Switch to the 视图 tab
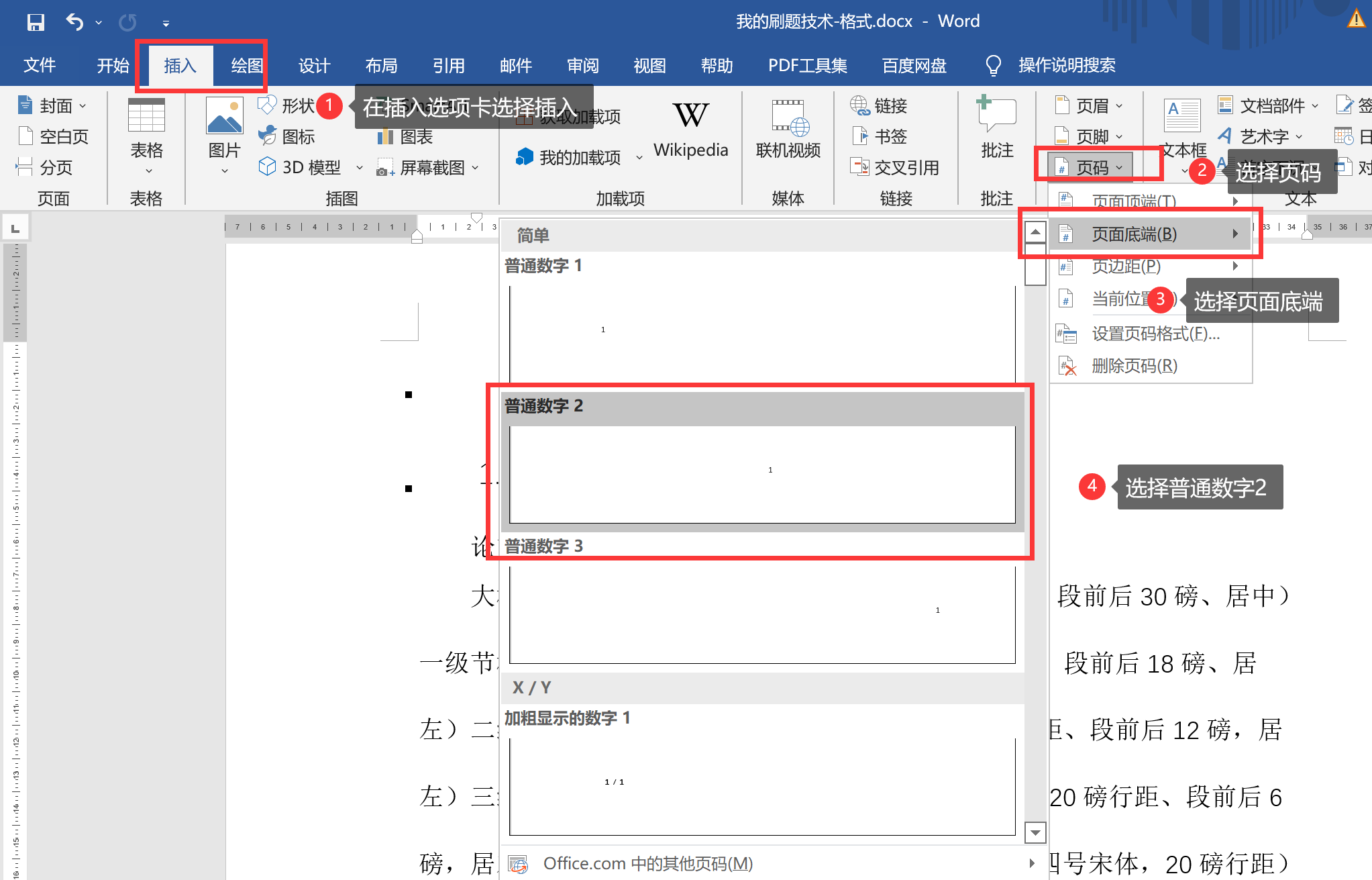Viewport: 1372px width, 880px height. click(x=649, y=66)
